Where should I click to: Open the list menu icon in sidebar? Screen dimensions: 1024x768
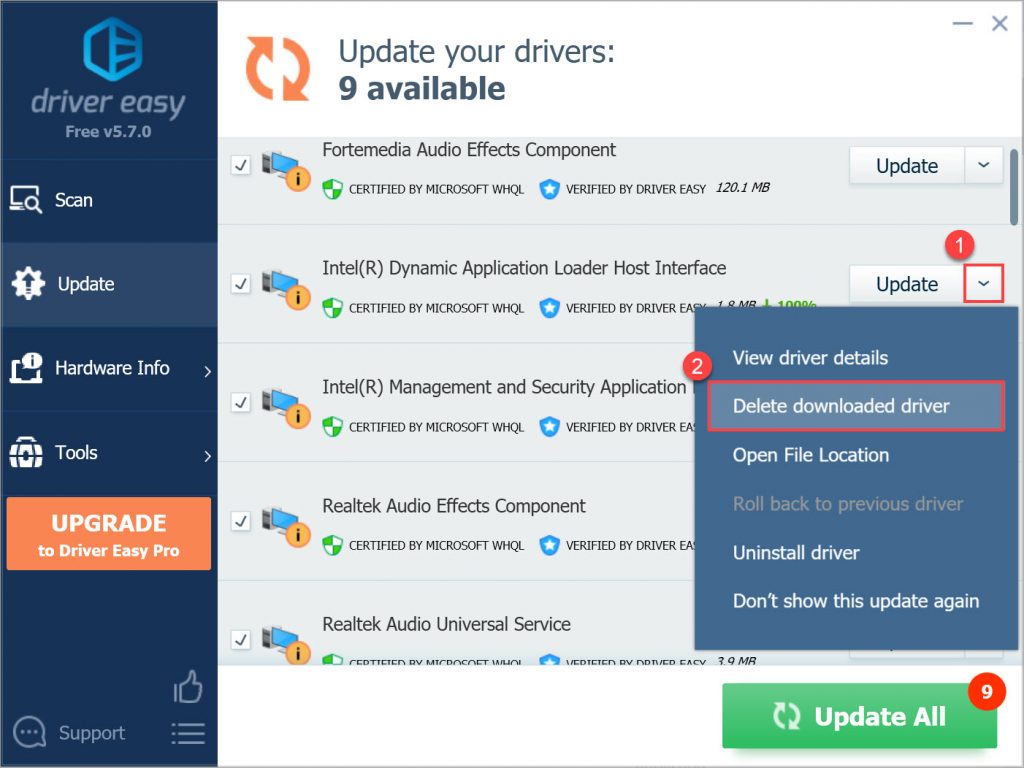click(x=188, y=733)
